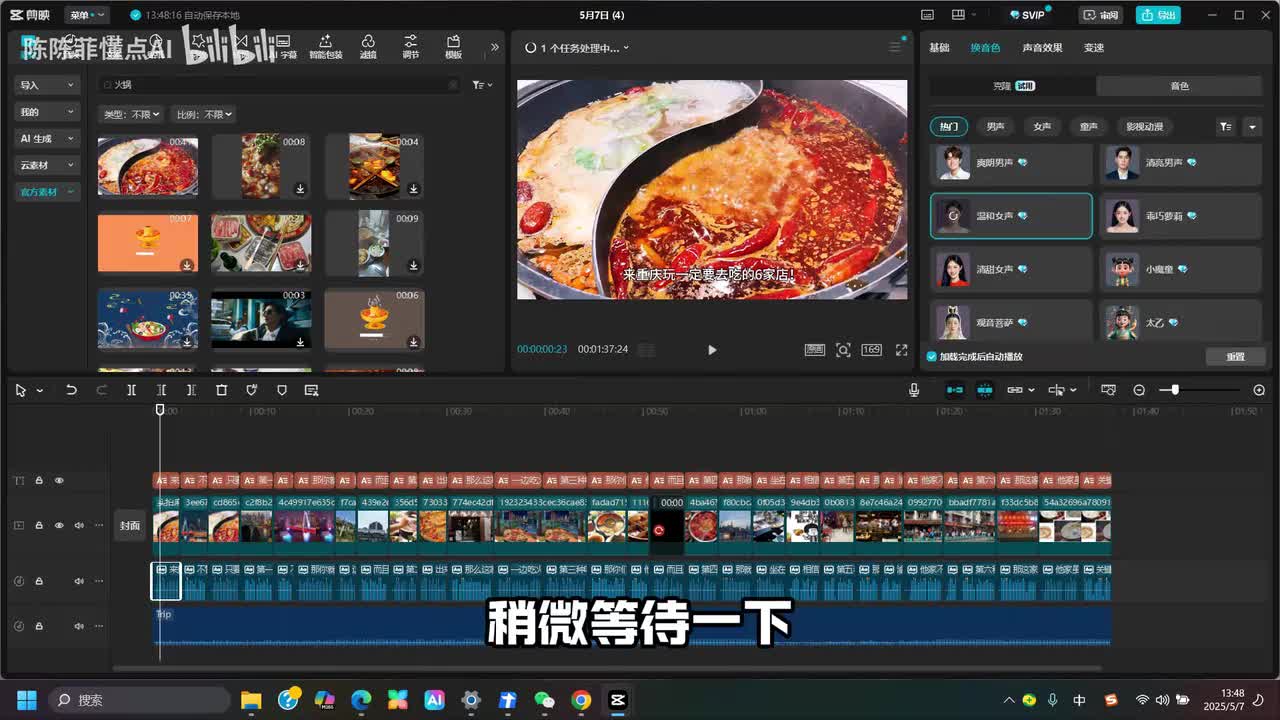Click the fullscreen preview icon
The height and width of the screenshot is (720, 1280).
coord(901,350)
